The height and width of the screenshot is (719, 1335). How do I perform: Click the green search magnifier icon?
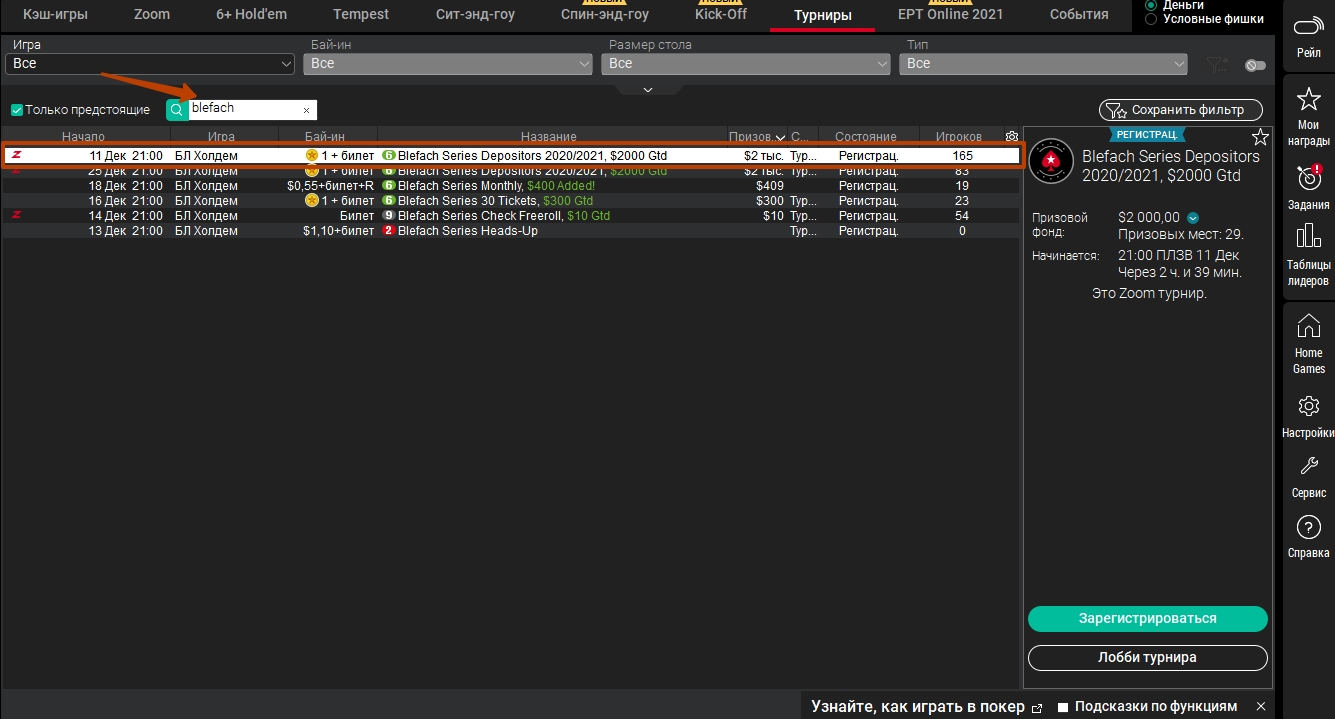176,109
